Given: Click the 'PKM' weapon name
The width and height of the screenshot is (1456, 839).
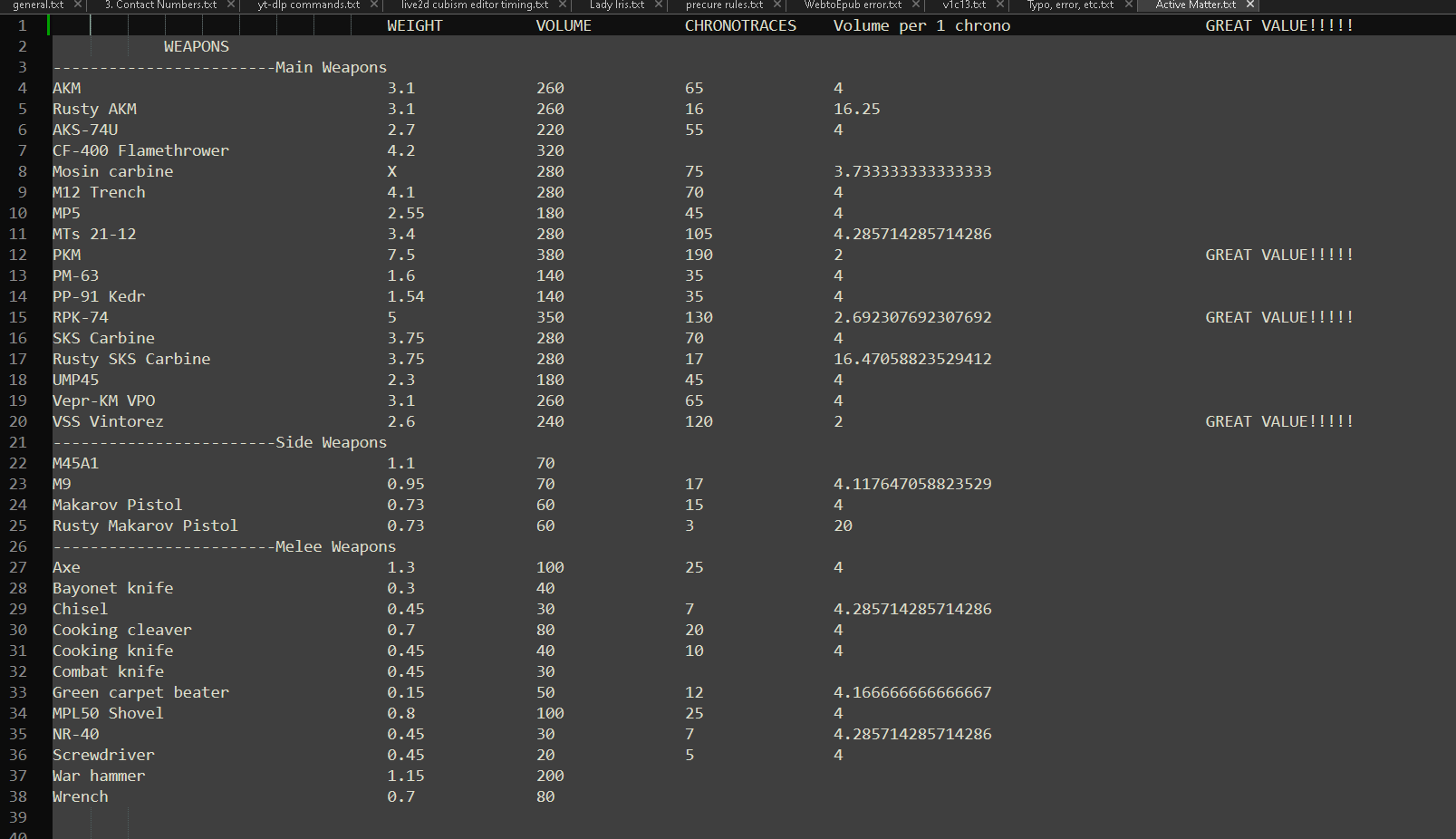Looking at the screenshot, I should coord(66,255).
